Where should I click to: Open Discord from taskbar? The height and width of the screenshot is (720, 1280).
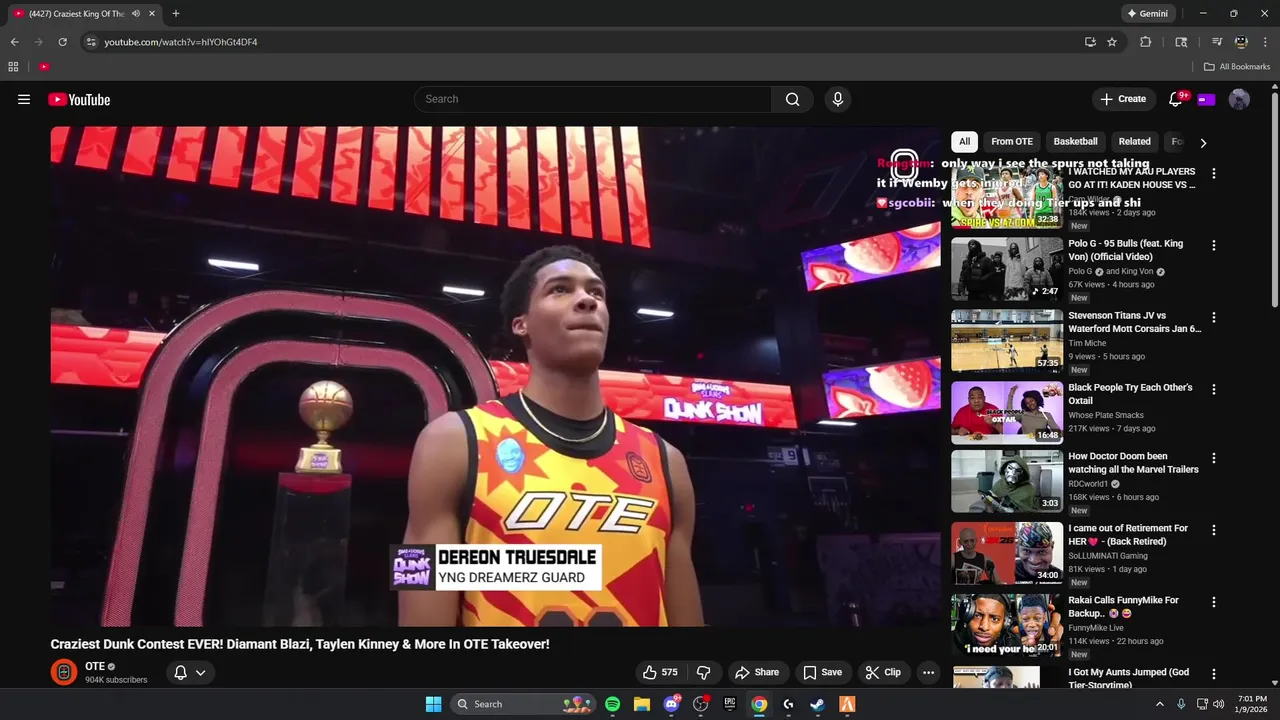pos(671,704)
